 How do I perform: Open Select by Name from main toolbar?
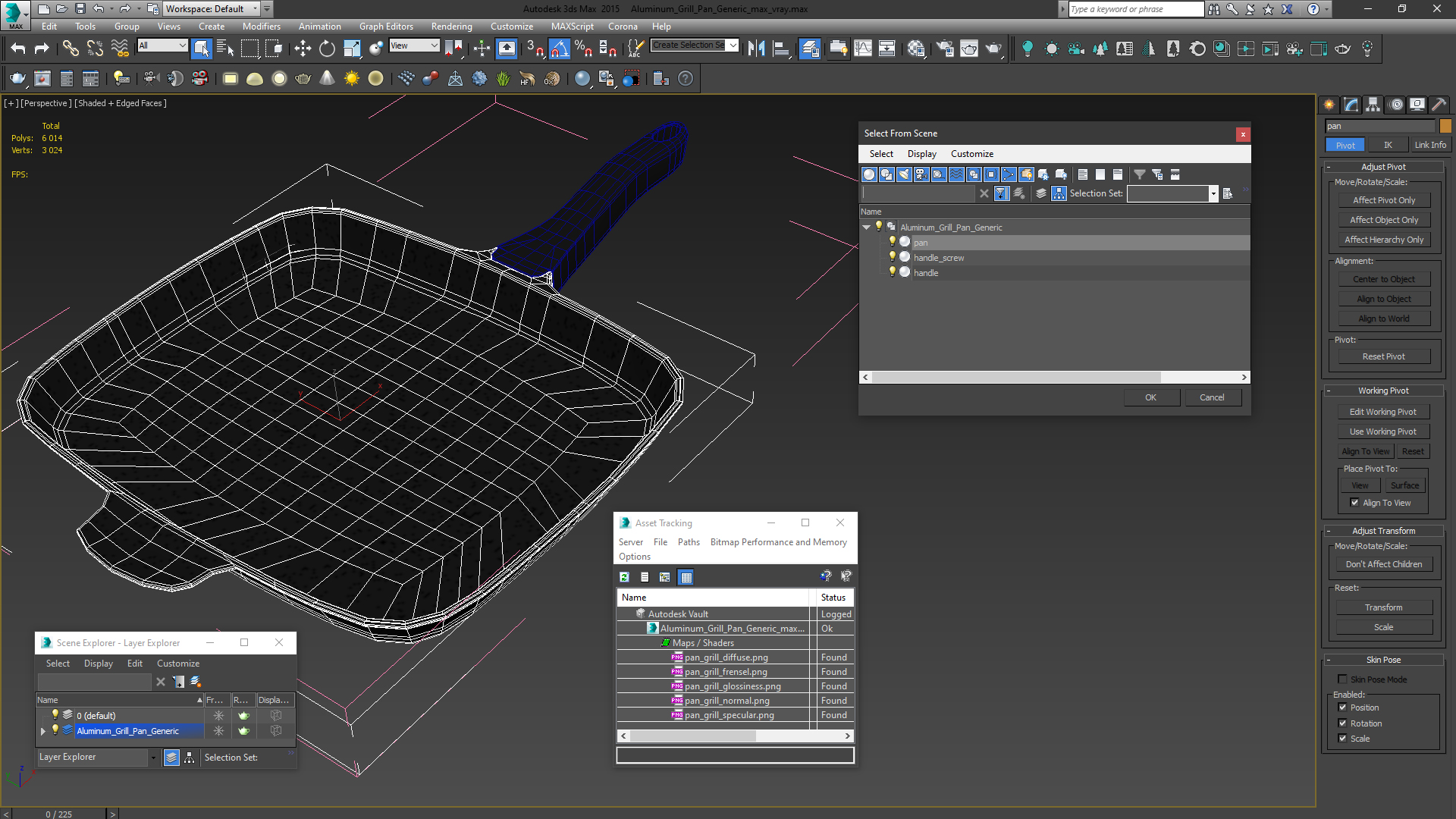tap(225, 49)
